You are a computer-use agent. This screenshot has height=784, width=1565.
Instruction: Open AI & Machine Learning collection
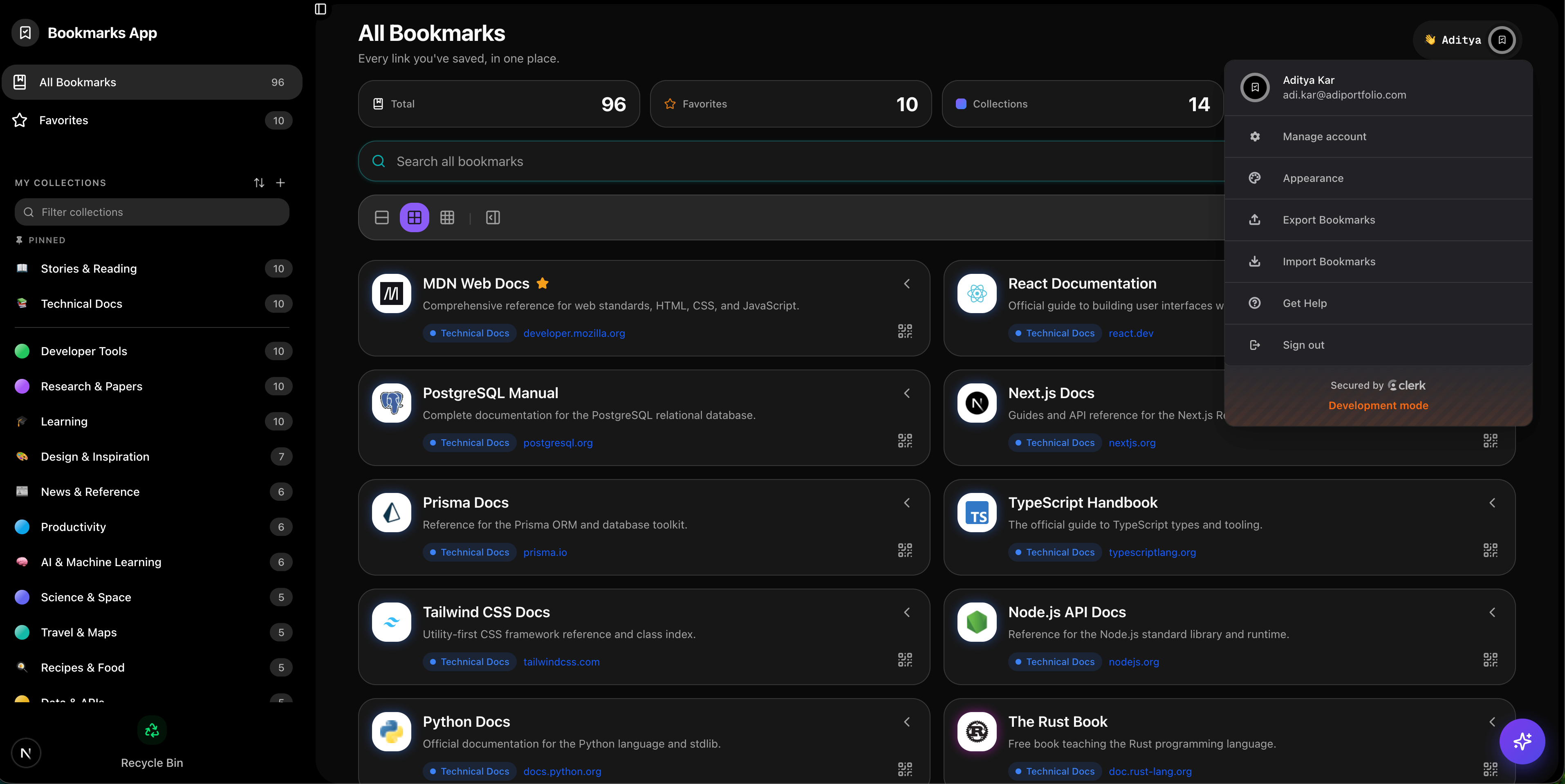point(152,562)
